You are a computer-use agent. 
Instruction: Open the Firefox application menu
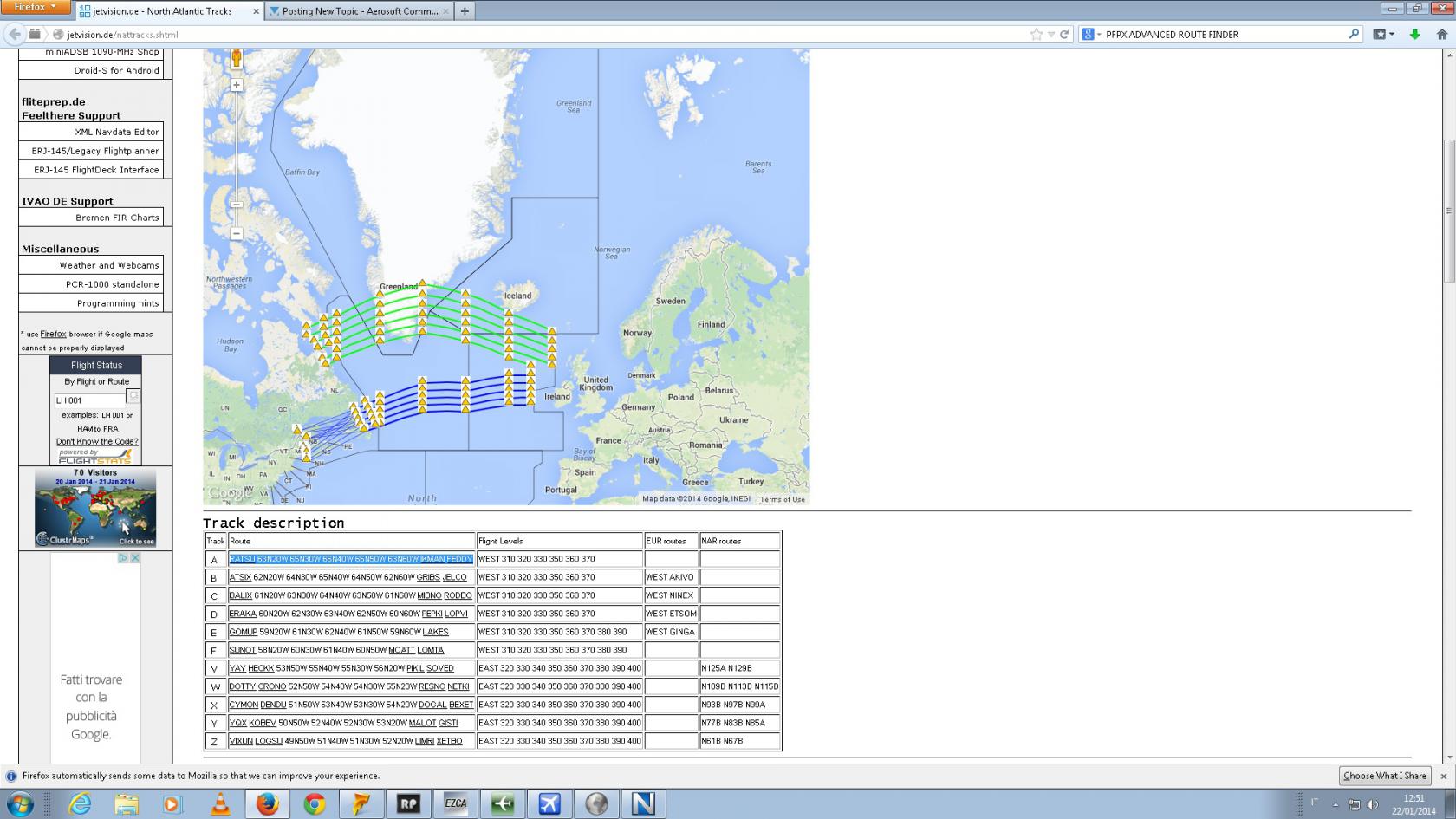pos(36,7)
